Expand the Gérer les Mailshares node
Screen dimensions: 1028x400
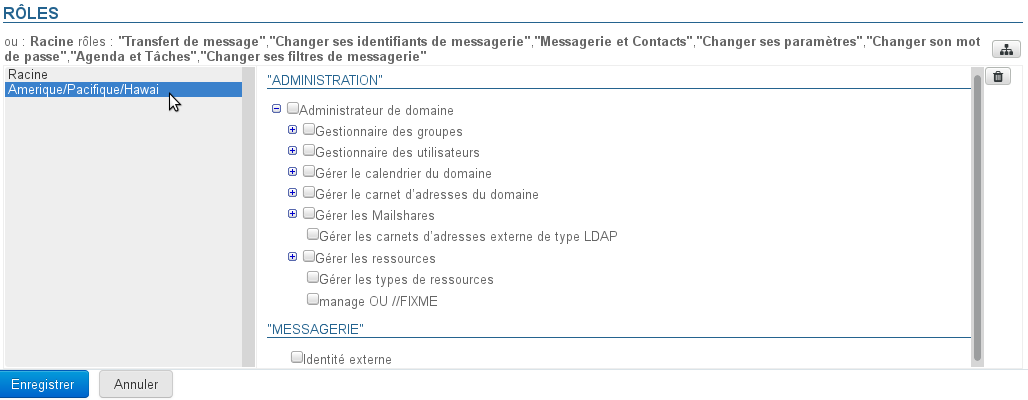click(x=293, y=214)
